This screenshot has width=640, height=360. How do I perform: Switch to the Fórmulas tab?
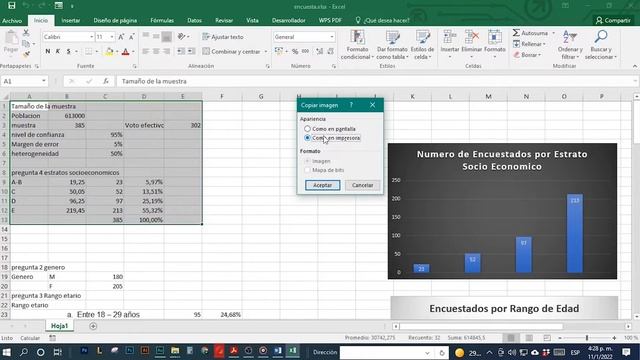162,20
